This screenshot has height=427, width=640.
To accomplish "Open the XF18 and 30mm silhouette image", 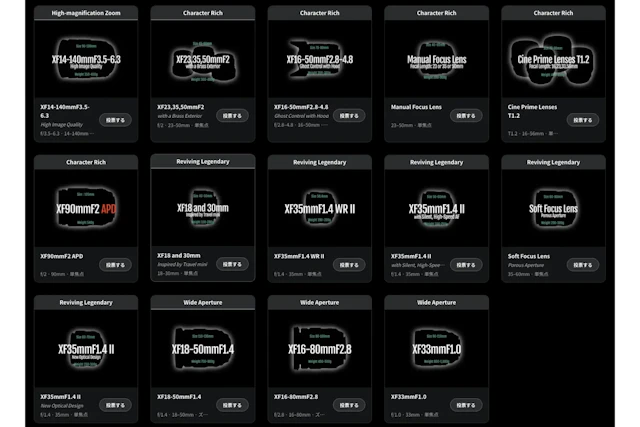I will click(203, 207).
